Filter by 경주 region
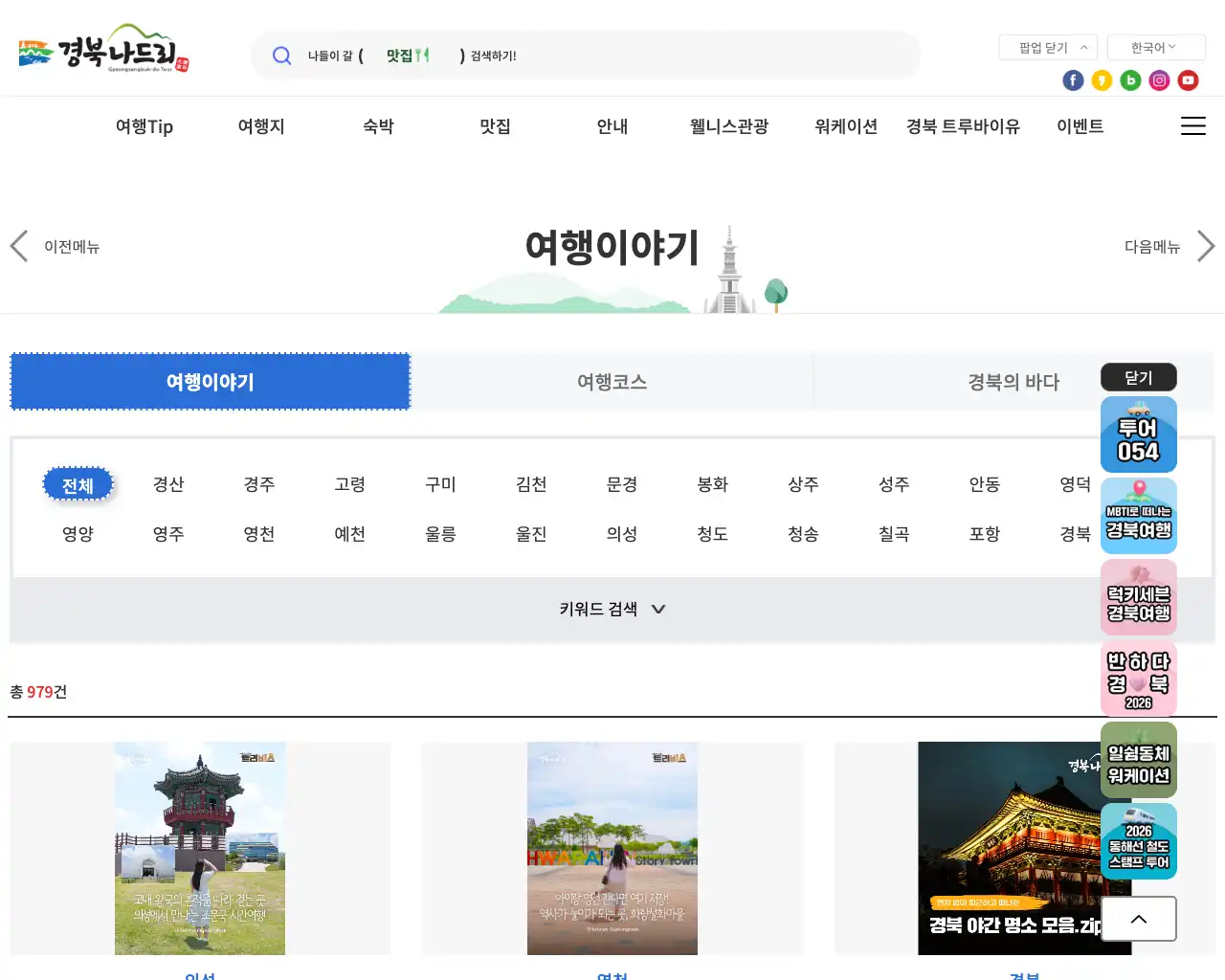Image resolution: width=1225 pixels, height=980 pixels. pyautogui.click(x=259, y=484)
